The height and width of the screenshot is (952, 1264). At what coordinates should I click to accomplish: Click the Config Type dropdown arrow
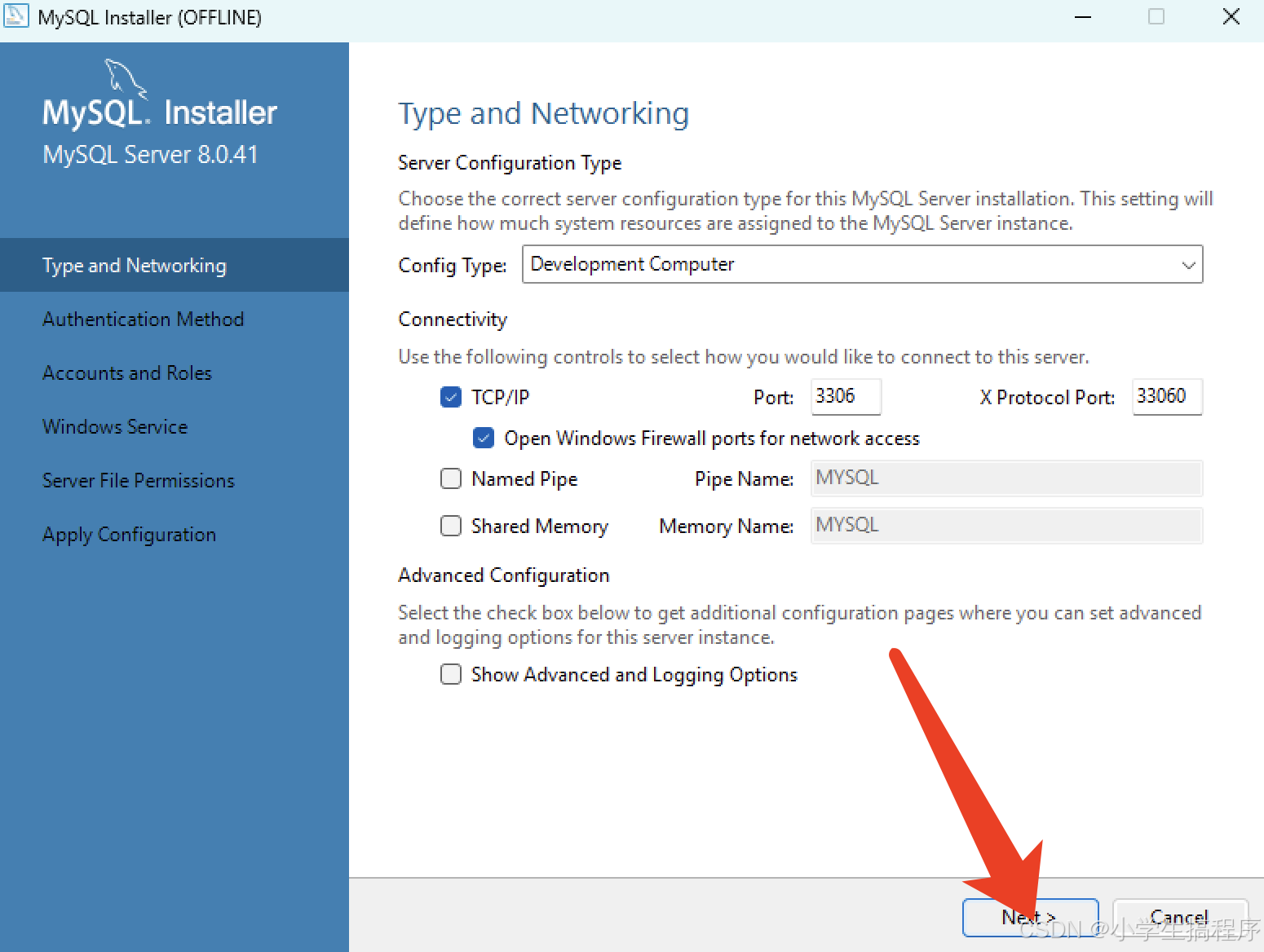point(1187,265)
